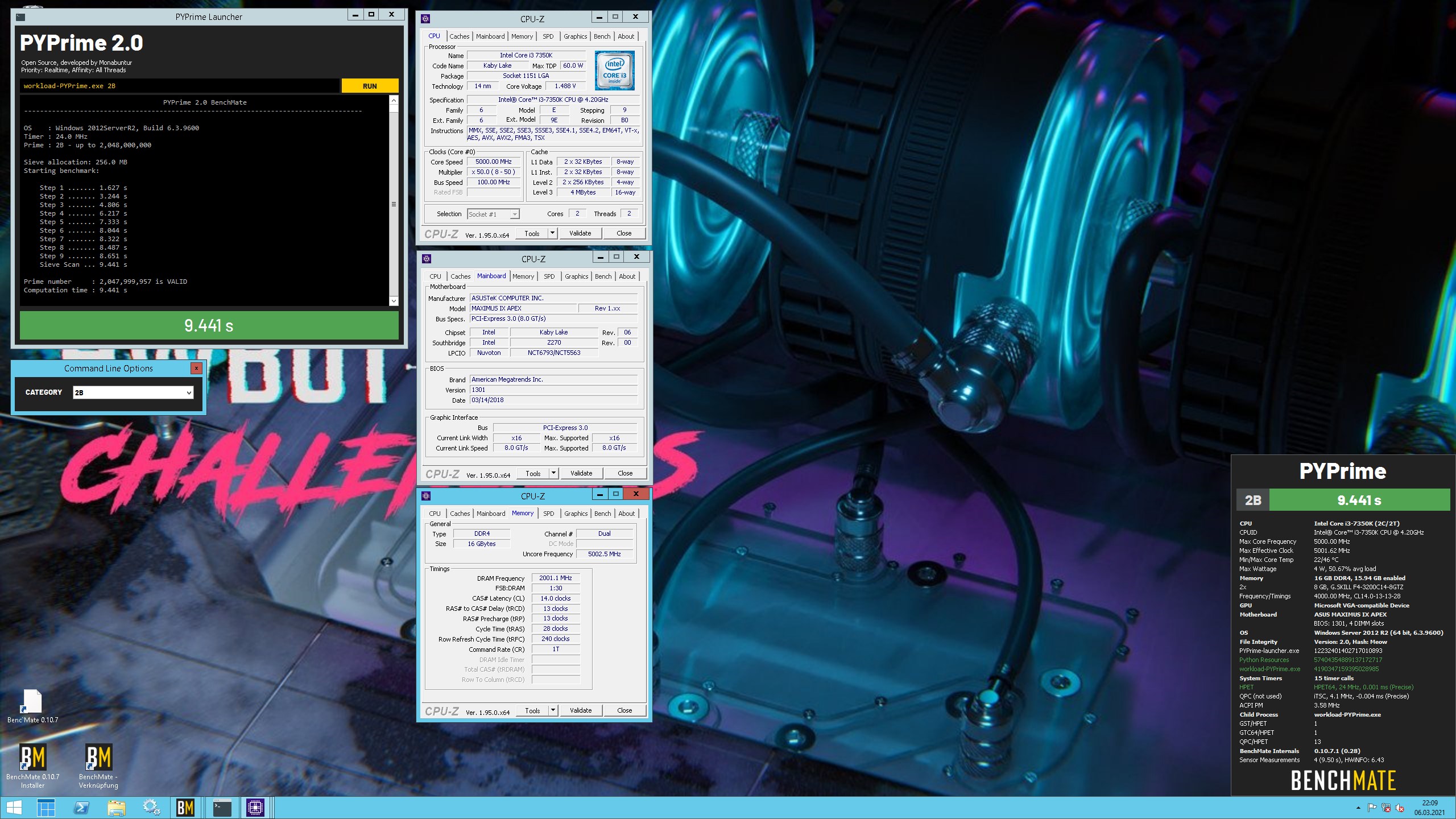Show hidden tray icons arrow
This screenshot has height=819, width=1456.
(x=1358, y=808)
